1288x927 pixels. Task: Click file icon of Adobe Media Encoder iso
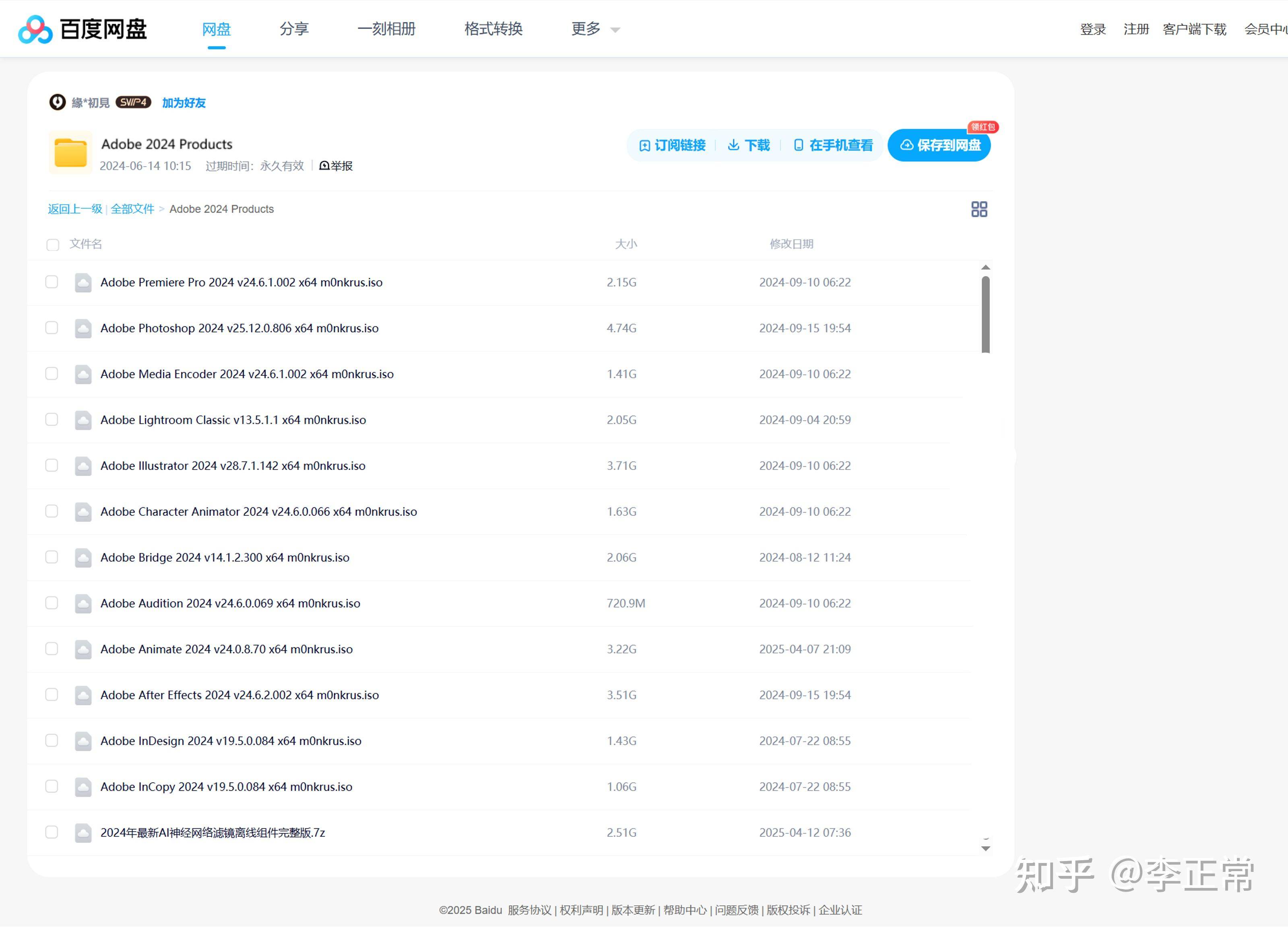pyautogui.click(x=83, y=375)
